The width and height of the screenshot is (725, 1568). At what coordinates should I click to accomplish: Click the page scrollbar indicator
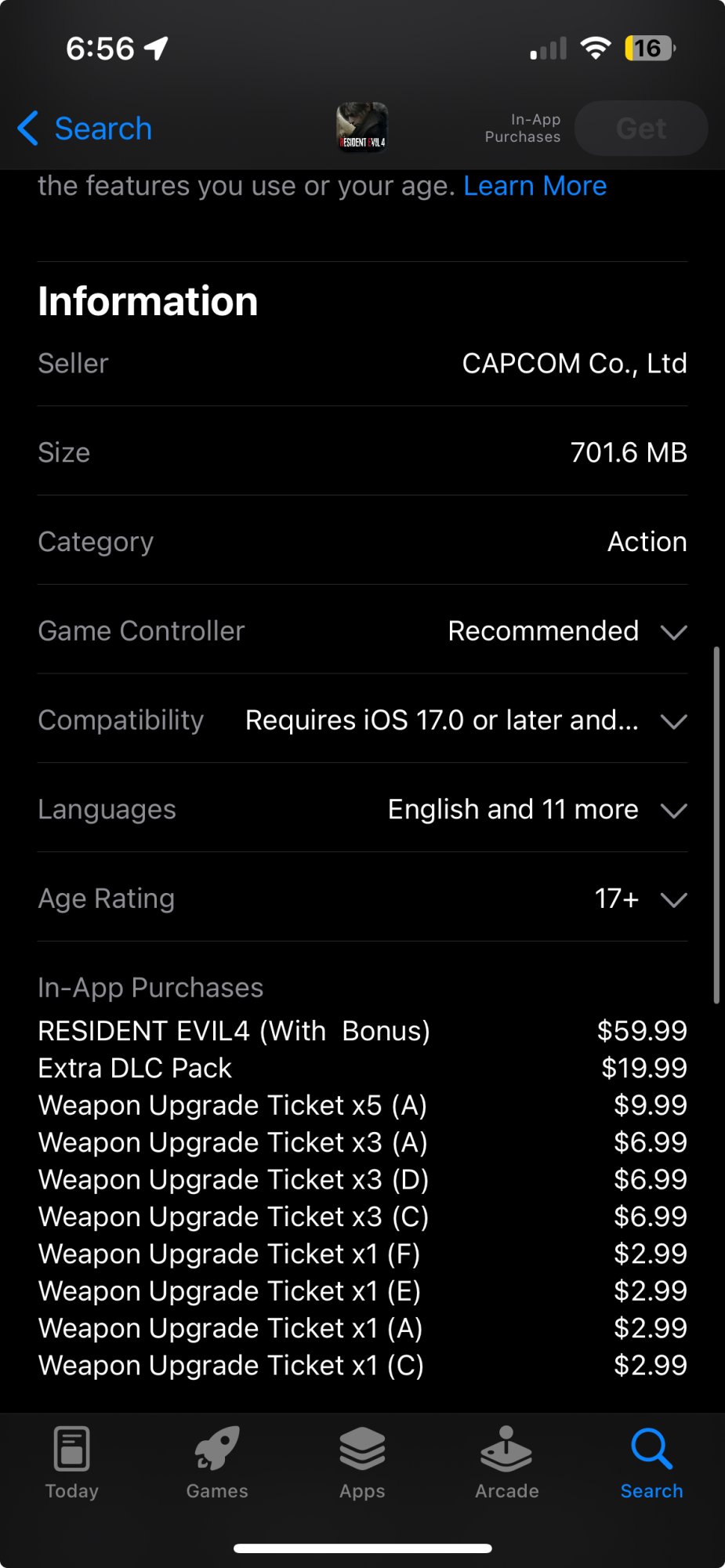click(x=716, y=825)
